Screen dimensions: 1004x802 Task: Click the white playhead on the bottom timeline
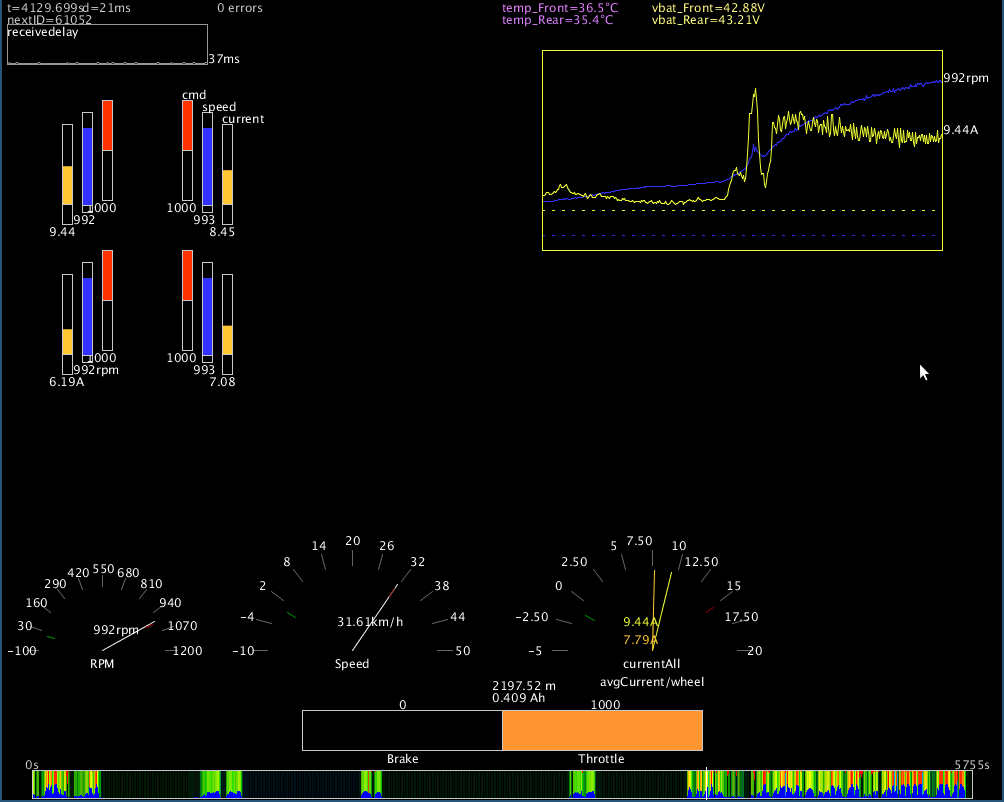pyautogui.click(x=707, y=783)
